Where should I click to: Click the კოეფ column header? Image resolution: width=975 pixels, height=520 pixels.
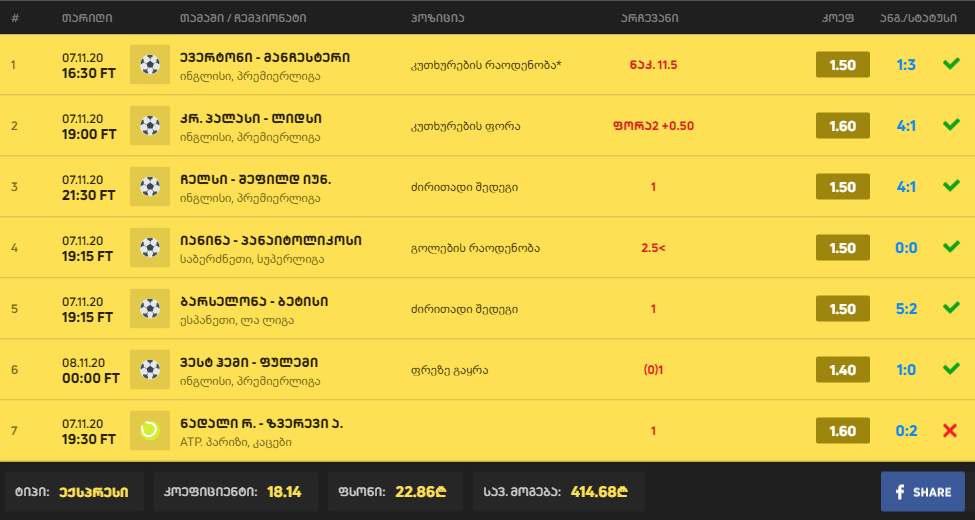(838, 18)
